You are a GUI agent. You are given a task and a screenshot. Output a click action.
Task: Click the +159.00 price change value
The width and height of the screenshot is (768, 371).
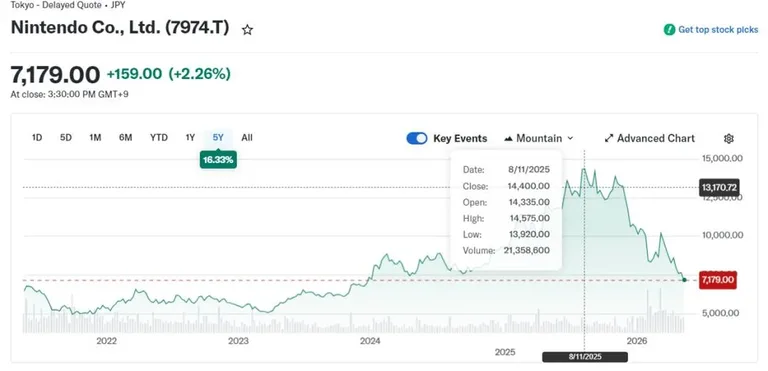pyautogui.click(x=134, y=74)
